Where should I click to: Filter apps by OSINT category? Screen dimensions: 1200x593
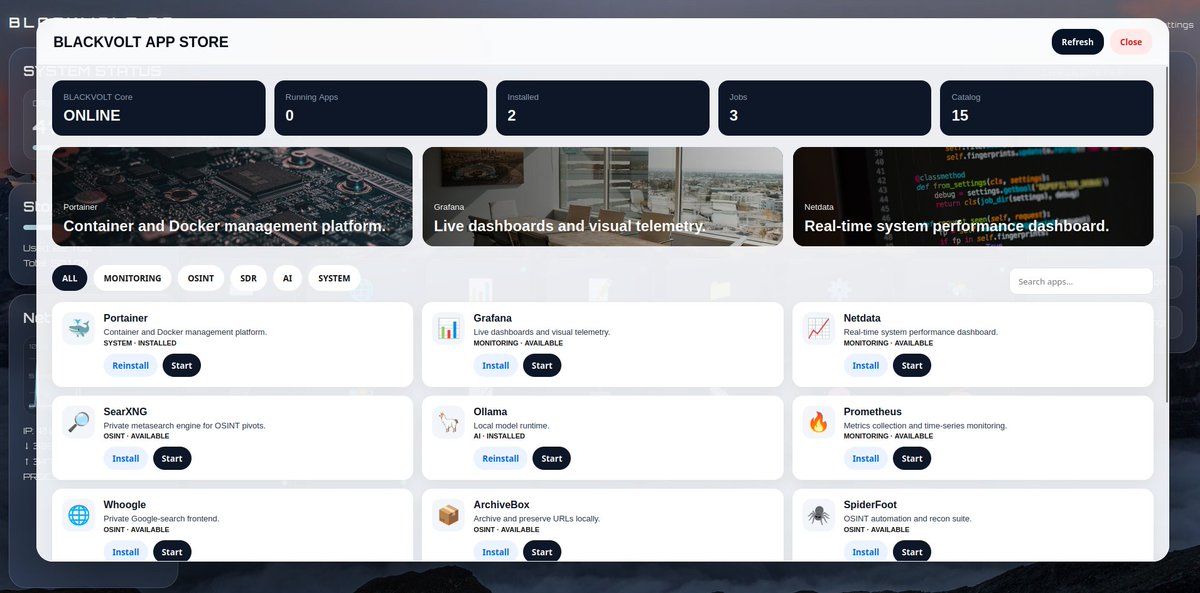tap(201, 278)
